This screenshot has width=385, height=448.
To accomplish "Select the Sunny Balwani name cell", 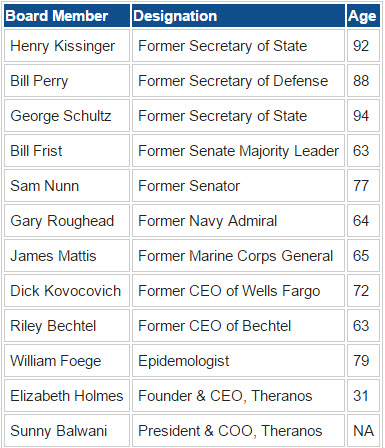I will 67,431.
